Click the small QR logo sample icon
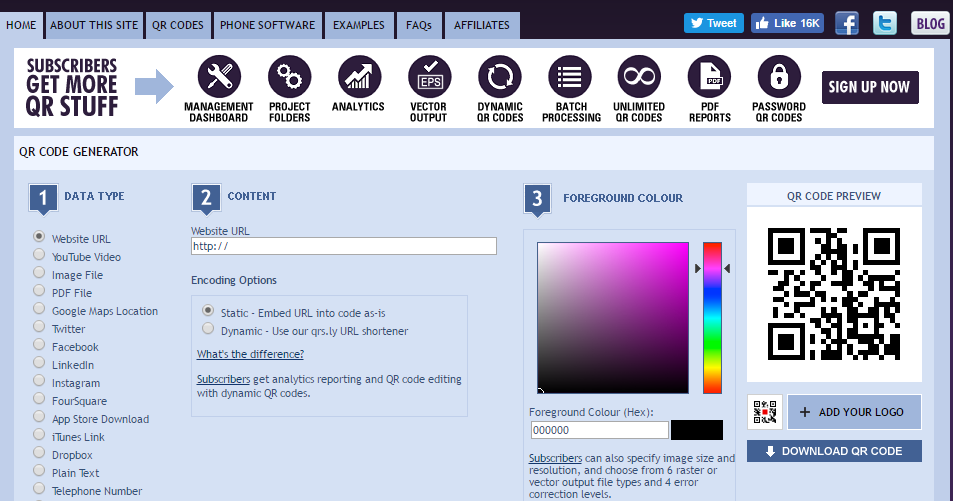This screenshot has height=501, width=953. tap(765, 412)
